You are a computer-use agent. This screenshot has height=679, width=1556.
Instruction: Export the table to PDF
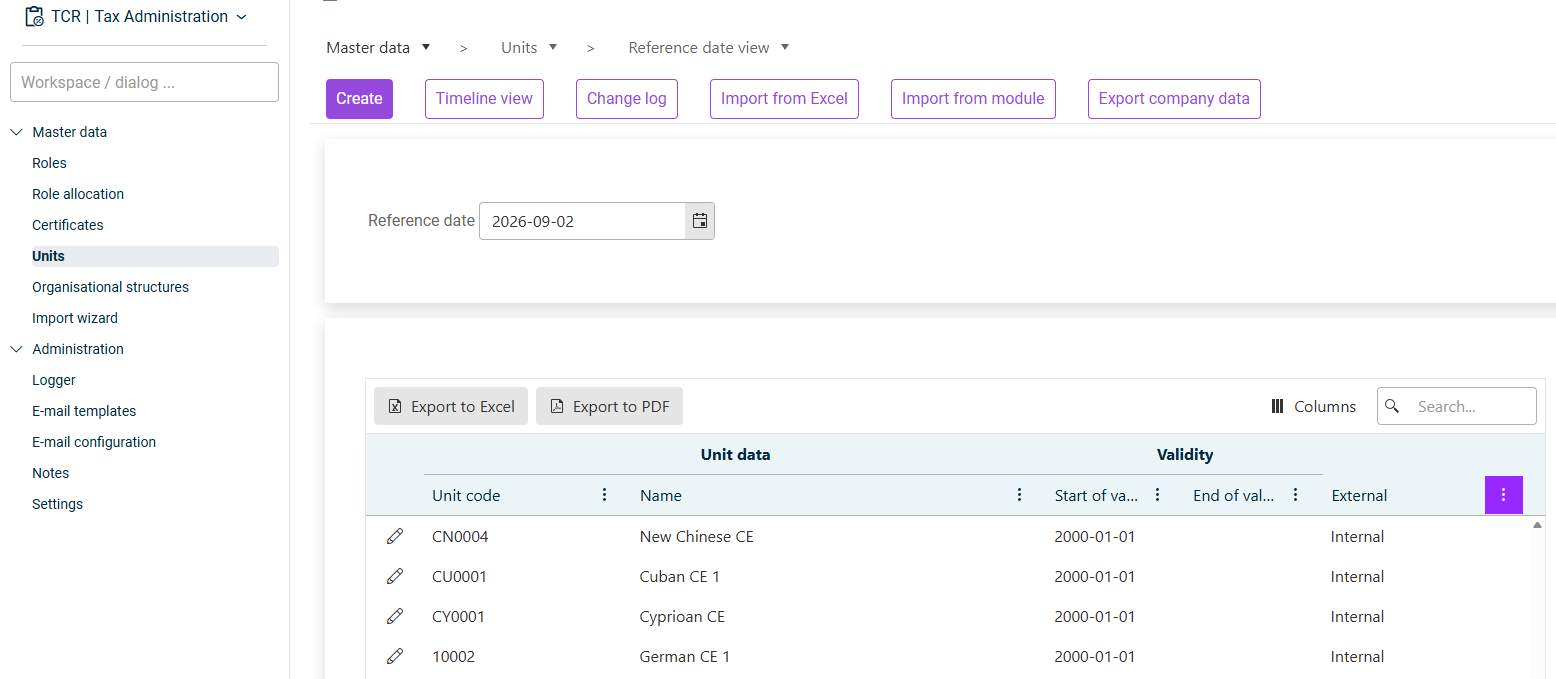tap(609, 406)
